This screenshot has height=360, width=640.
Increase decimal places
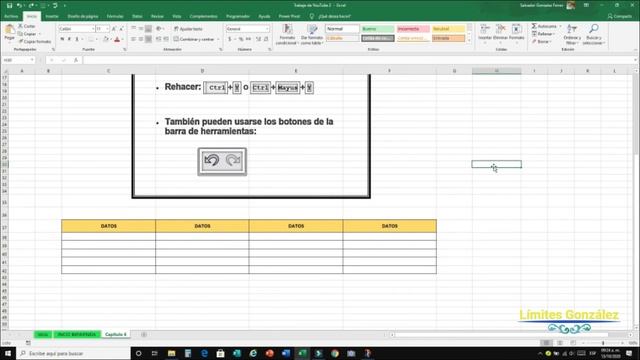258,39
